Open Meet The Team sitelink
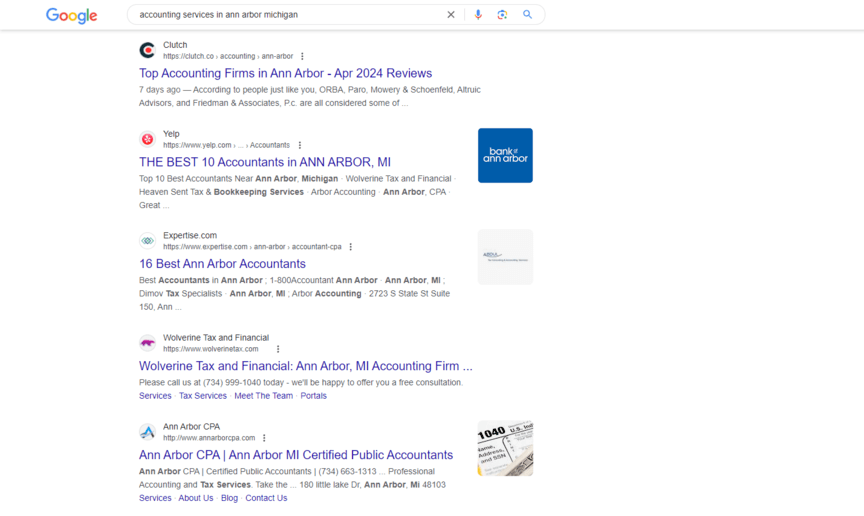The height and width of the screenshot is (516, 864). [263, 396]
